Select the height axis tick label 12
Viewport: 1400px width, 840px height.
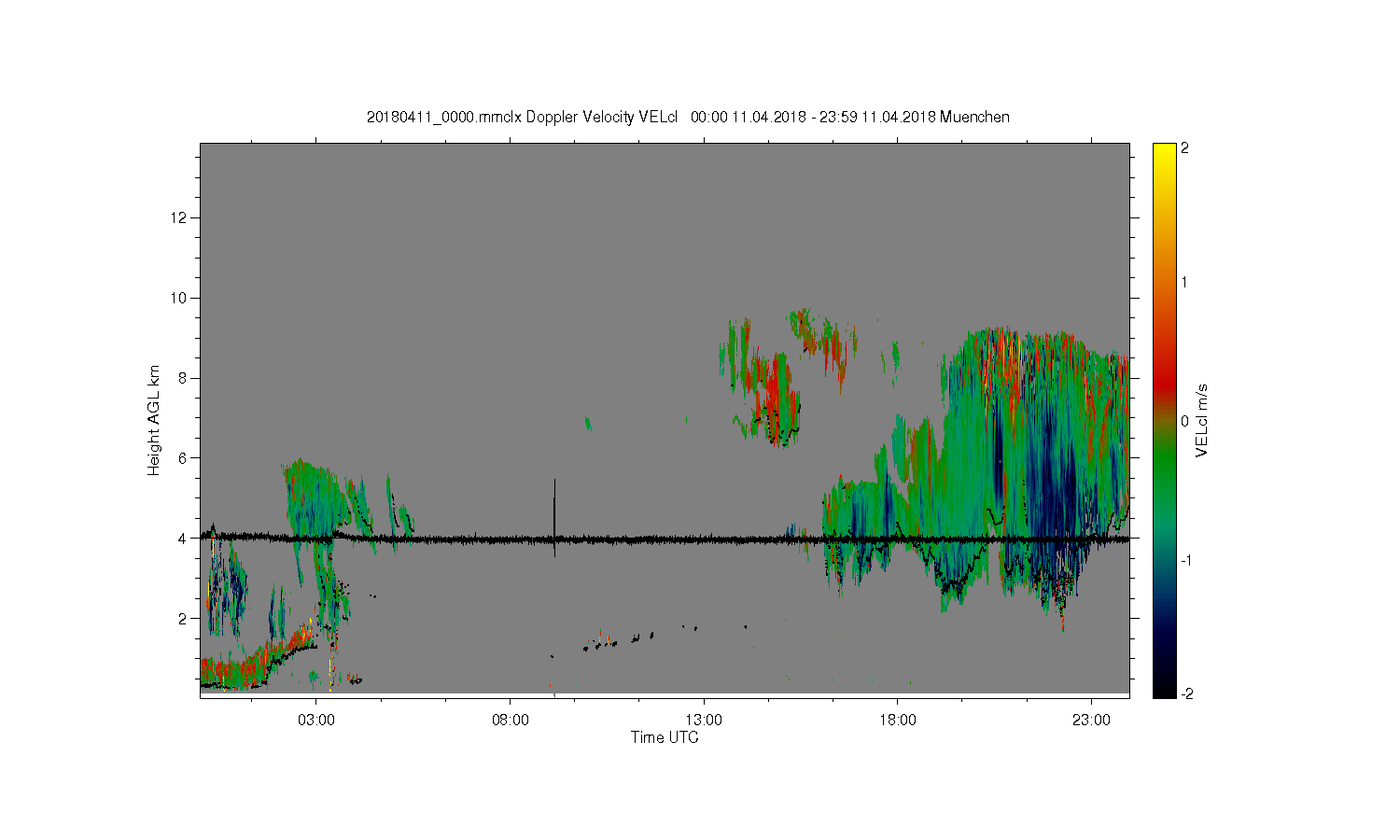click(x=180, y=218)
